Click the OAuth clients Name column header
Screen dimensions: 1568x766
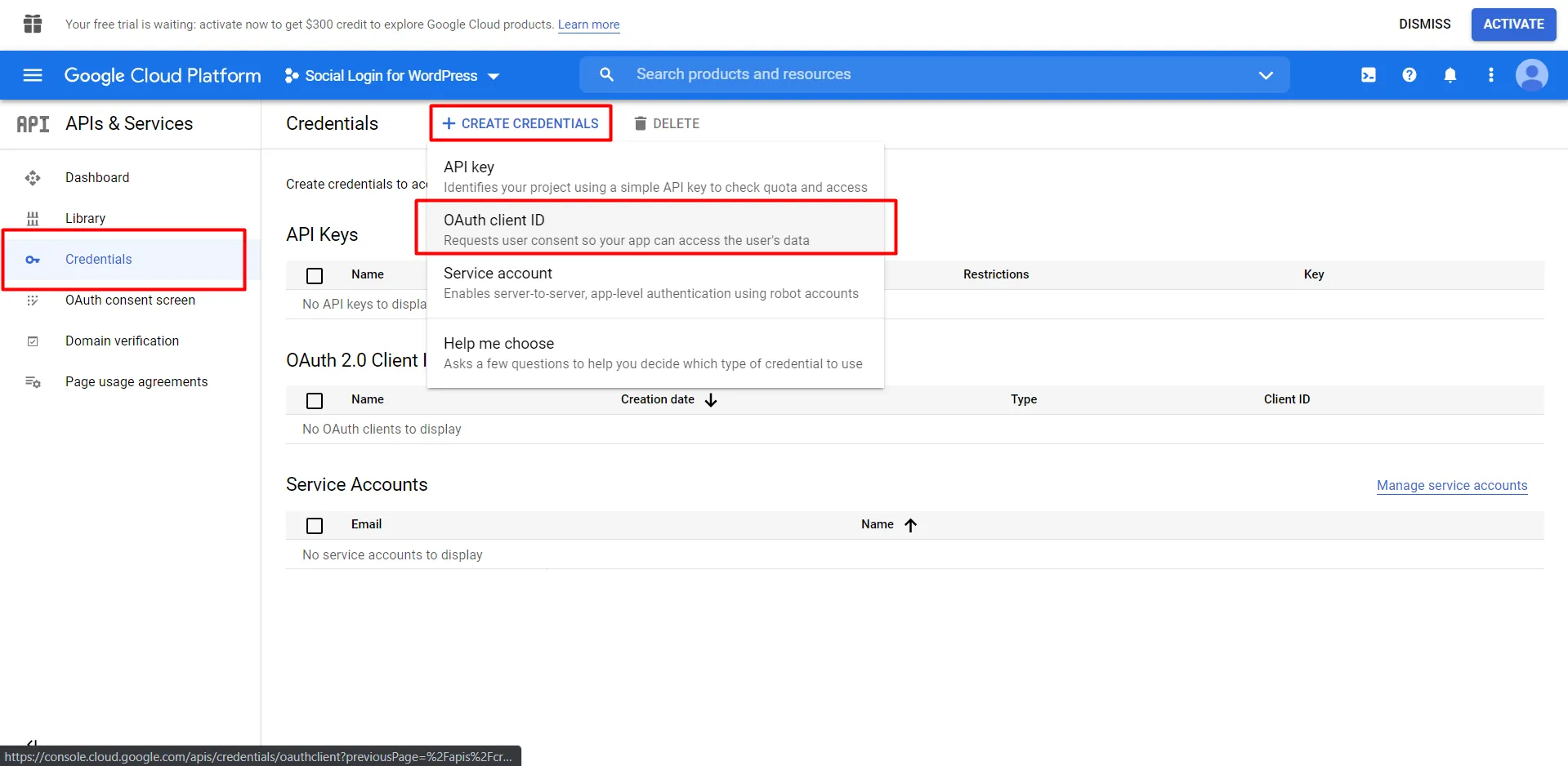(367, 399)
